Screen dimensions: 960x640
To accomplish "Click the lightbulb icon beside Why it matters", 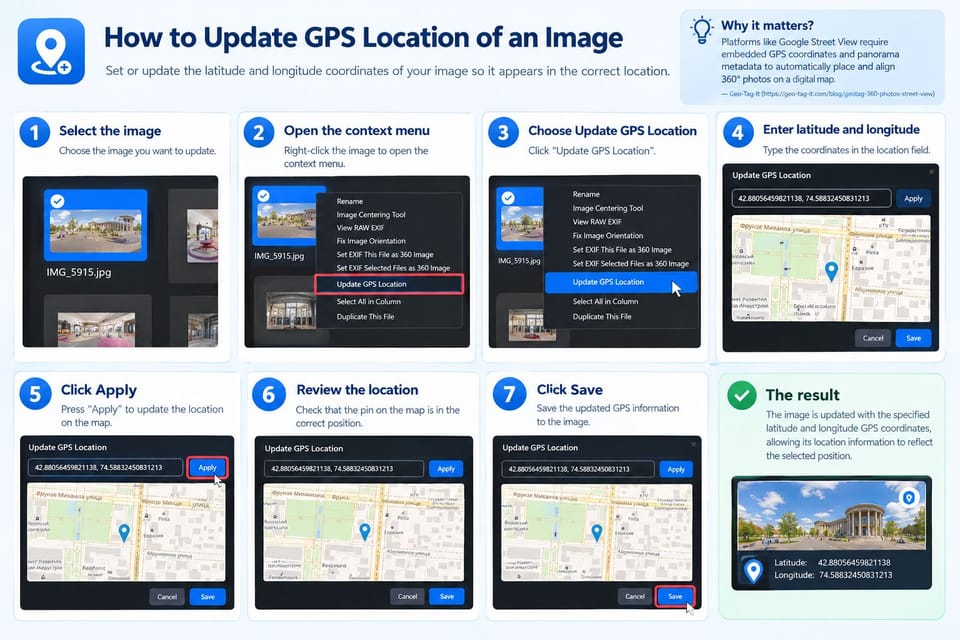I will (702, 29).
